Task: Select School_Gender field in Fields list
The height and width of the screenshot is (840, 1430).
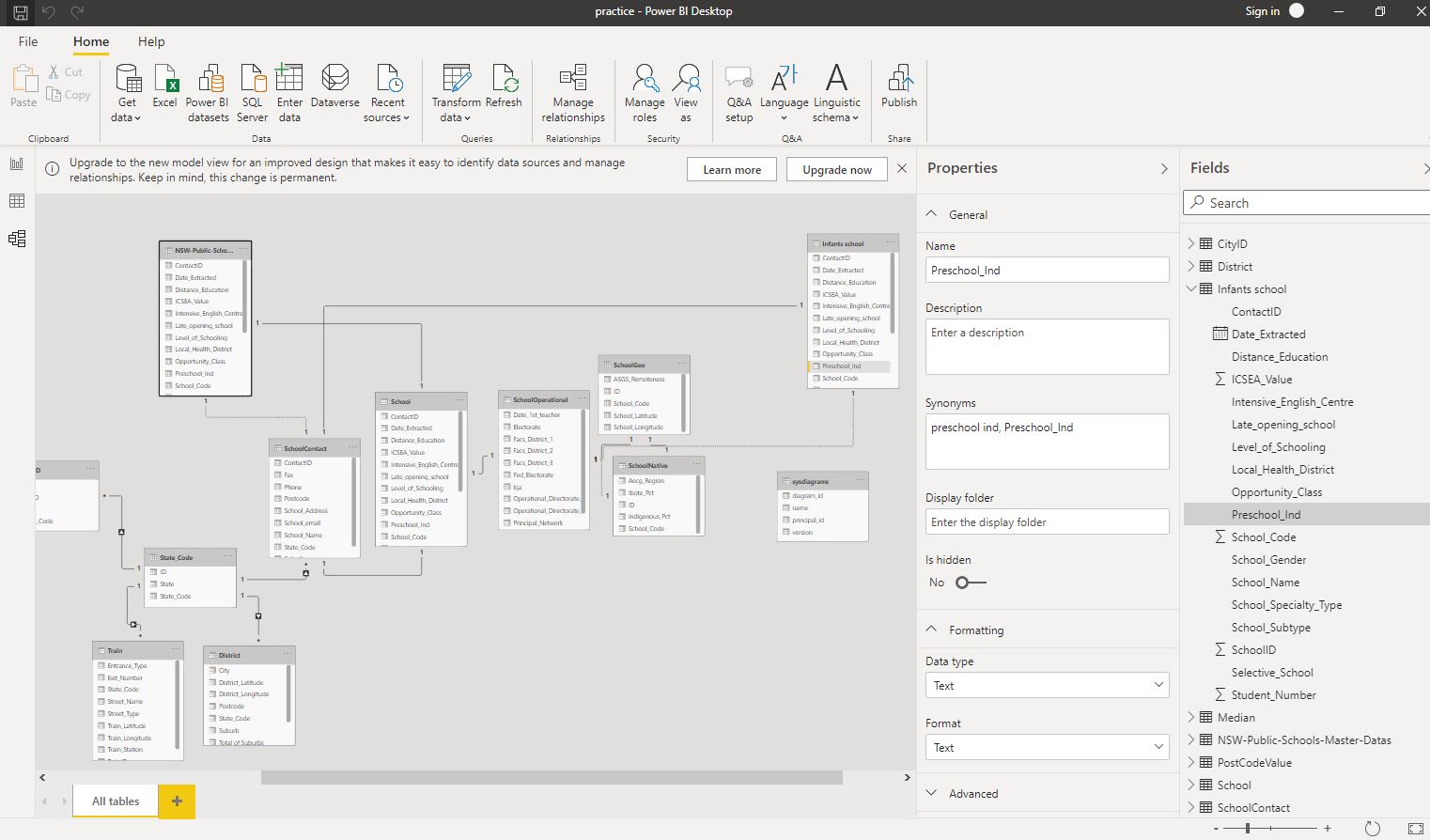Action: point(1268,559)
